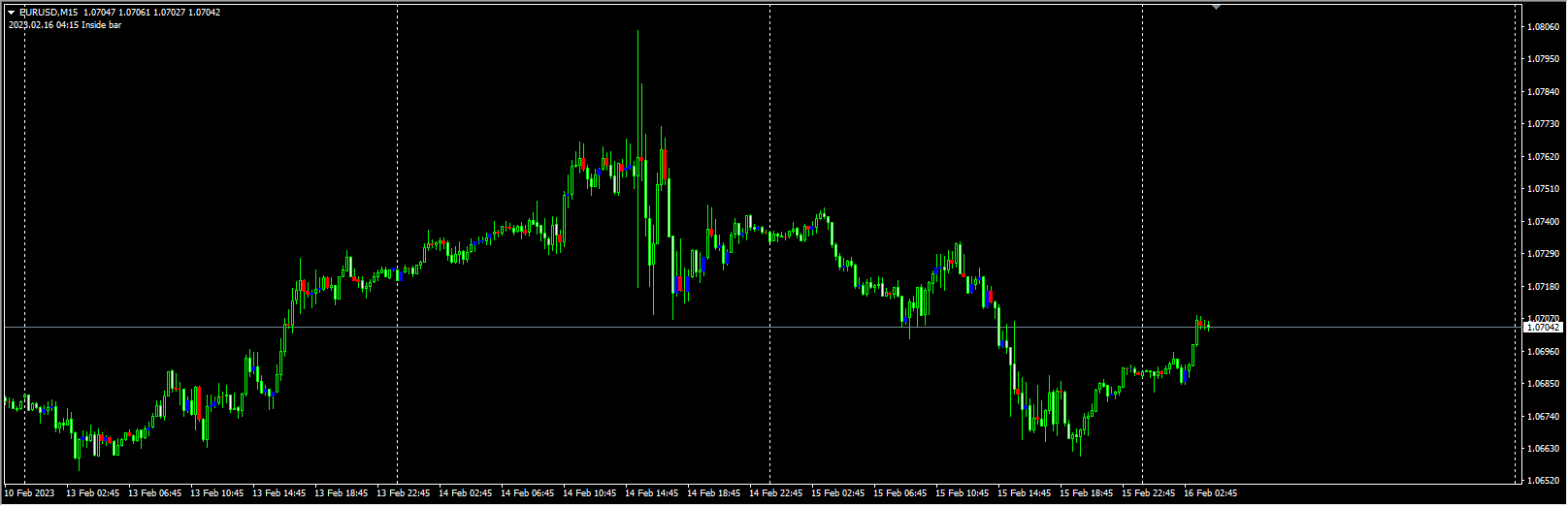Click price level 1.06520 on the scale

click(x=1543, y=481)
